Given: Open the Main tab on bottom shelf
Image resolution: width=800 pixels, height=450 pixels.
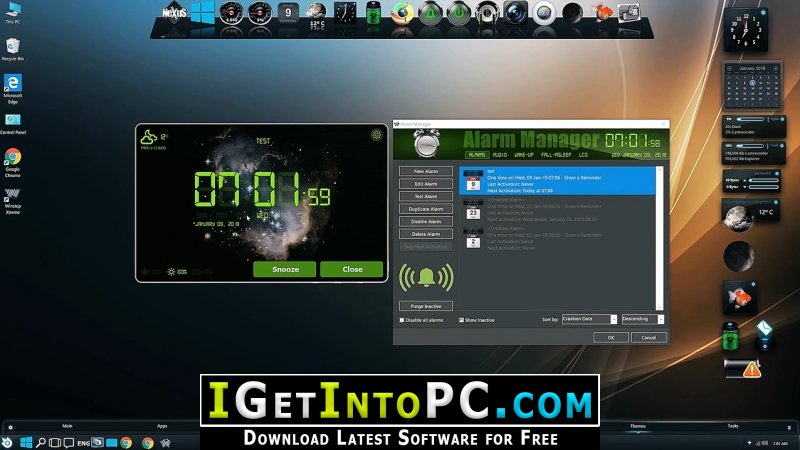Looking at the screenshot, I should (67, 426).
